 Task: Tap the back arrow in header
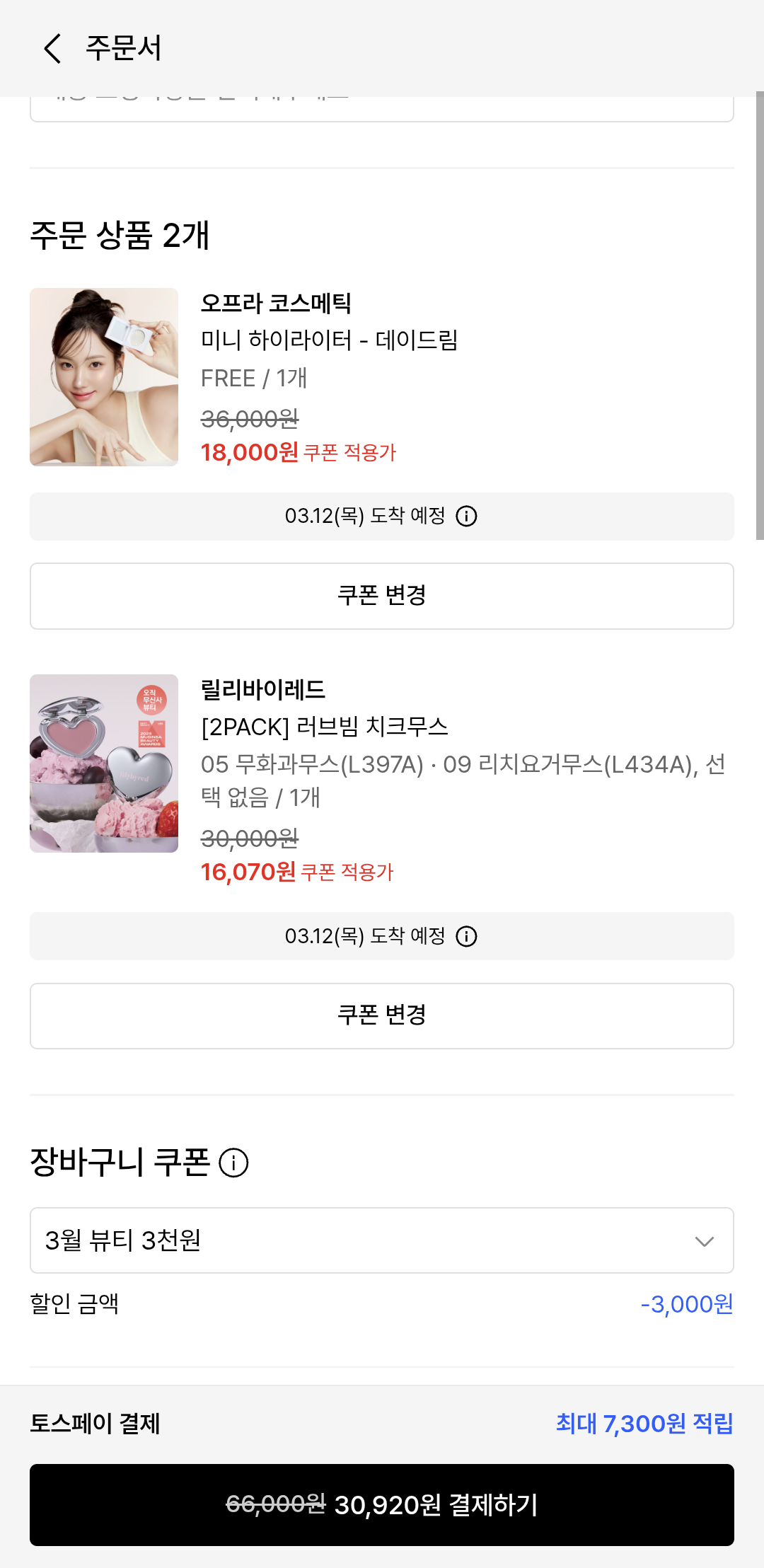pyautogui.click(x=52, y=48)
